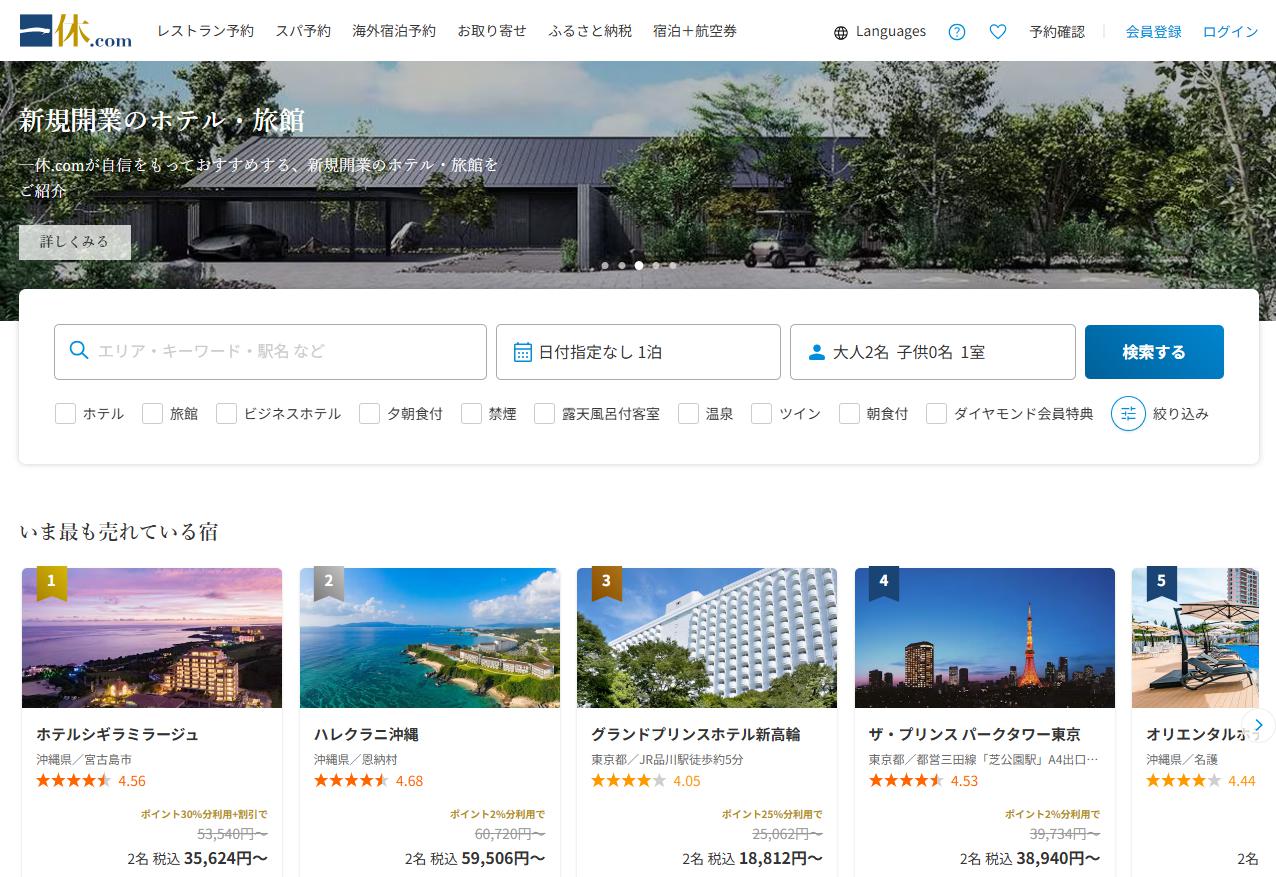The image size is (1276, 877).
Task: Open the 日付指定なし 1泊 date selector
Action: 638,352
